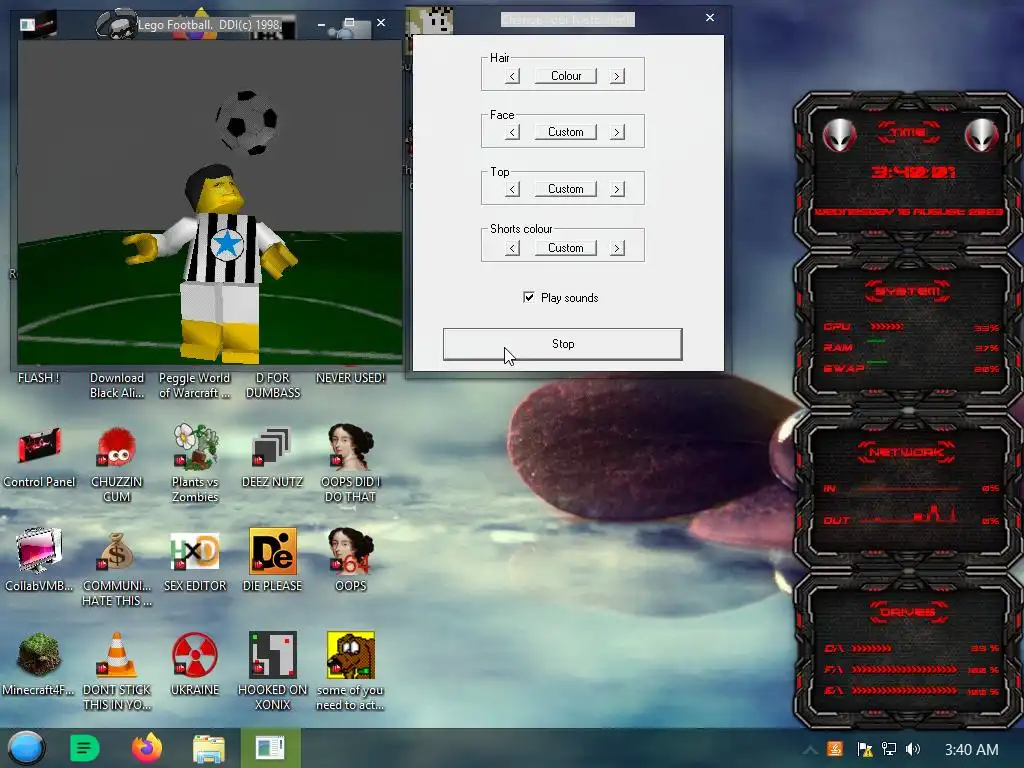Open DONT STICK THIS VLC cone icon
Image resolution: width=1024 pixels, height=768 pixels.
click(117, 671)
